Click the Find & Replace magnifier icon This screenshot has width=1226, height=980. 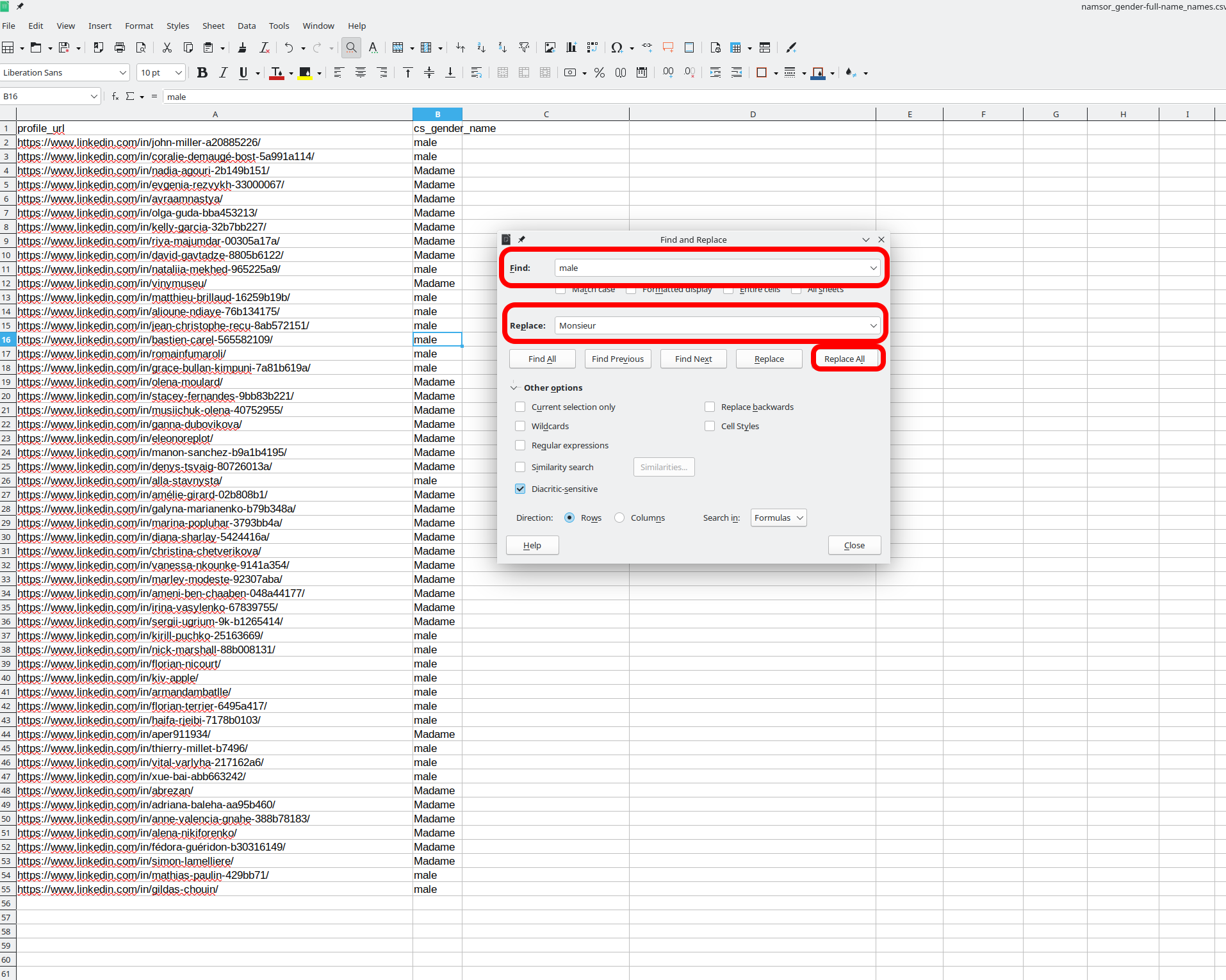[351, 47]
